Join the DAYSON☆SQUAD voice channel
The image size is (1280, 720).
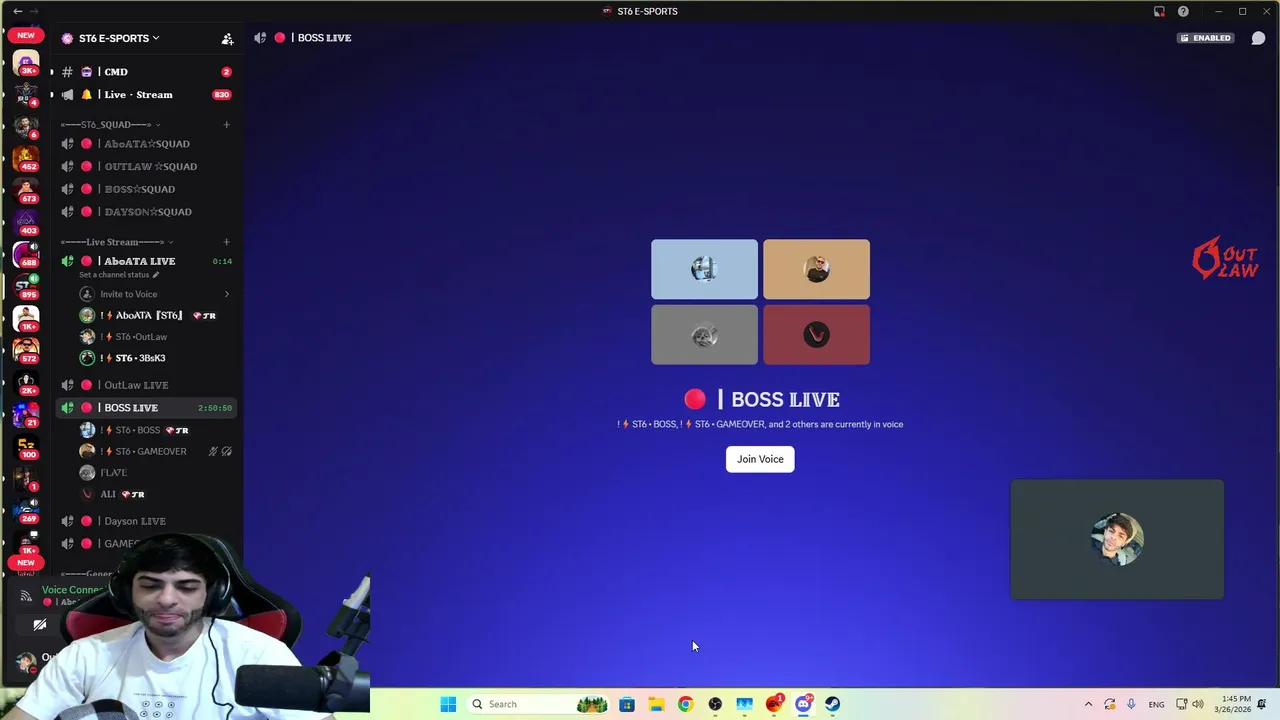146,212
